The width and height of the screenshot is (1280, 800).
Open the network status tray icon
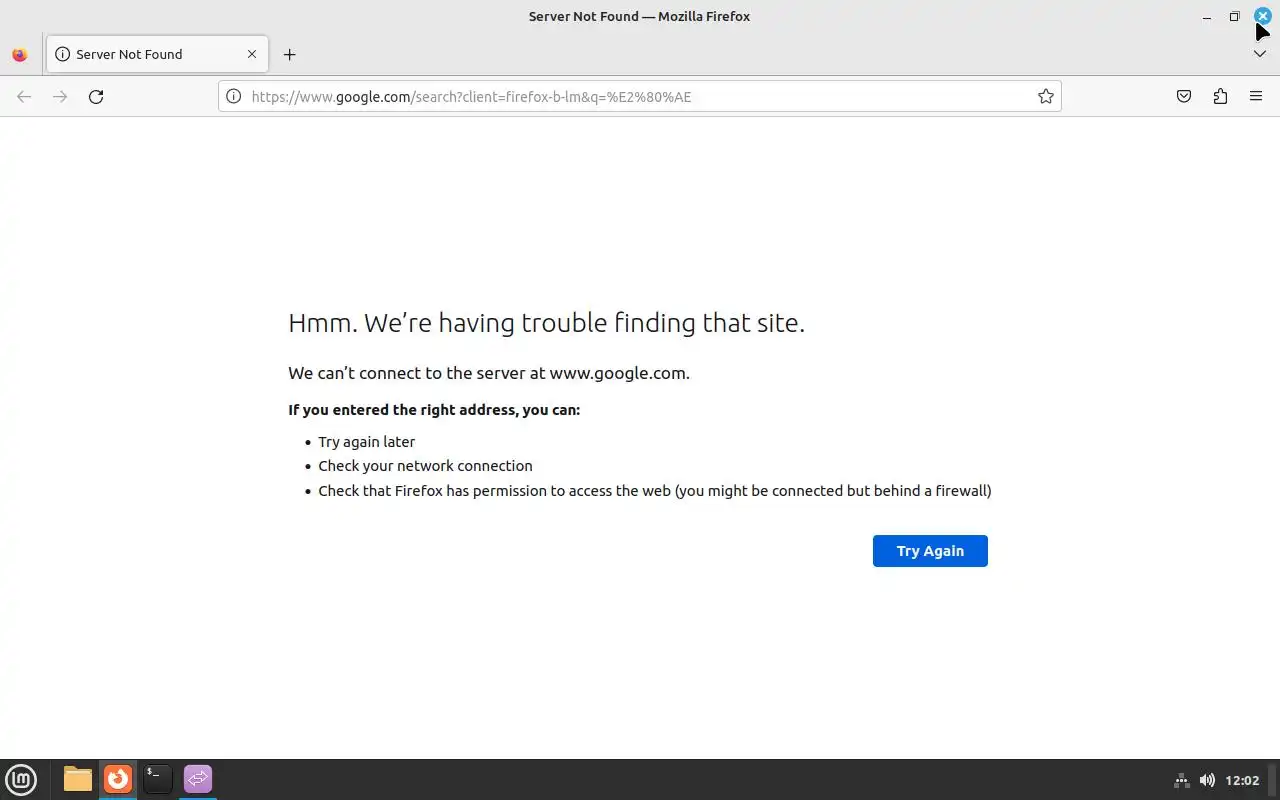pyautogui.click(x=1181, y=780)
